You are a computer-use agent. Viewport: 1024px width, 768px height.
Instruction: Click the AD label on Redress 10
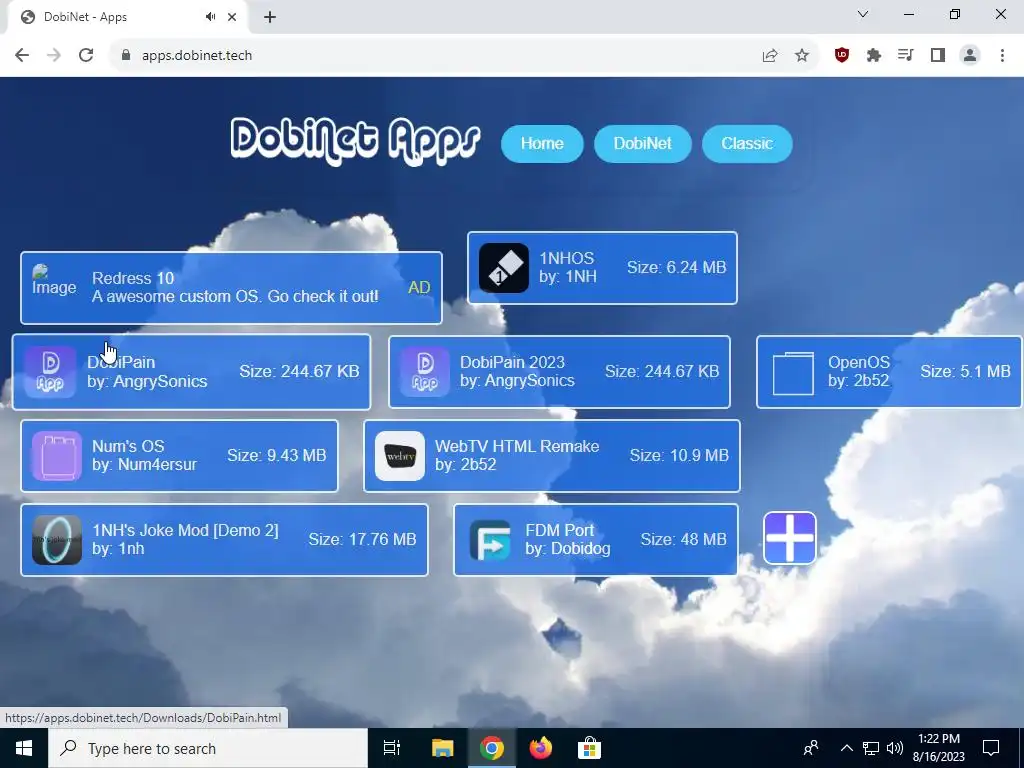pyautogui.click(x=419, y=288)
